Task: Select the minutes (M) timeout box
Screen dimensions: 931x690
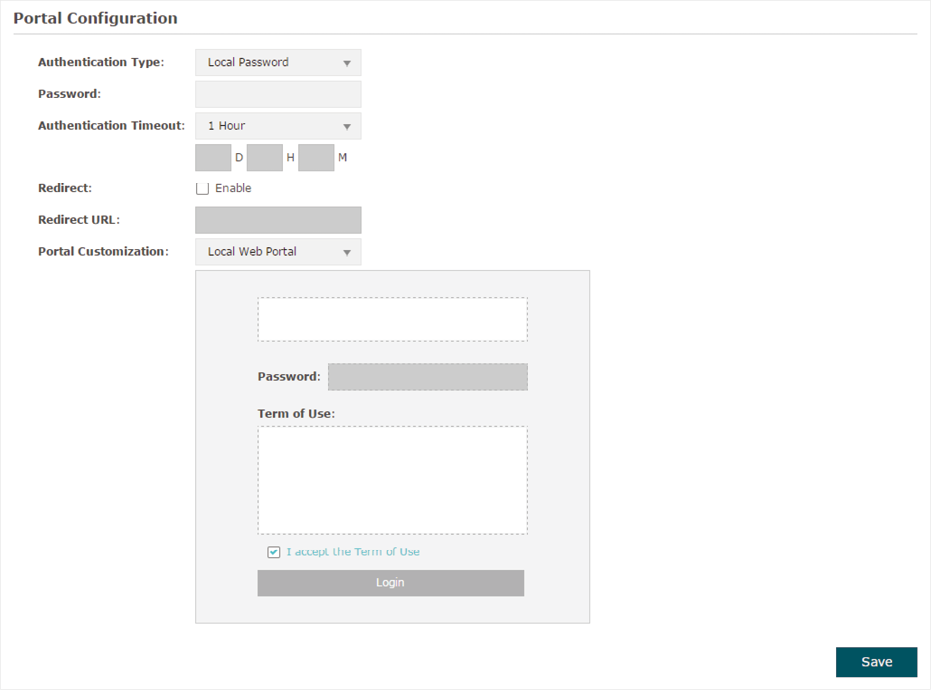Action: 316,157
